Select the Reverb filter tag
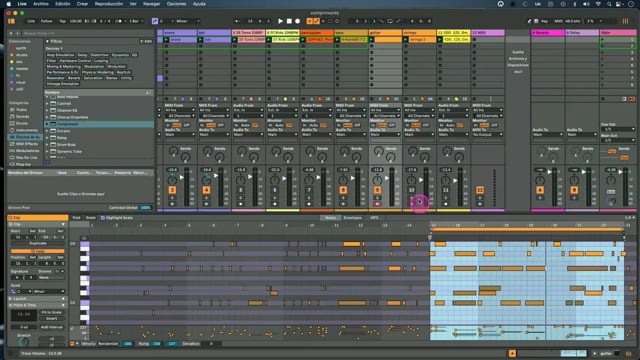The image size is (640, 360). pos(74,78)
